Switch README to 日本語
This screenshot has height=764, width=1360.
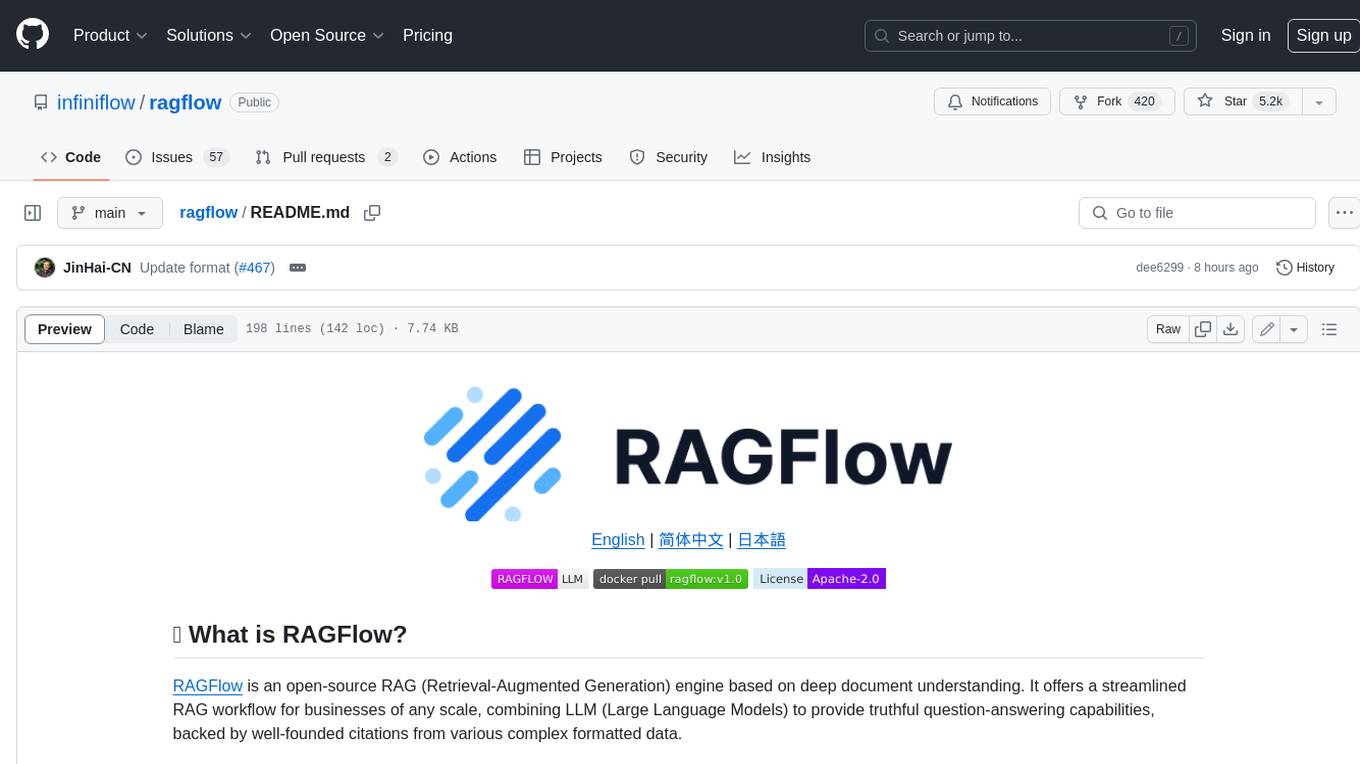point(762,540)
